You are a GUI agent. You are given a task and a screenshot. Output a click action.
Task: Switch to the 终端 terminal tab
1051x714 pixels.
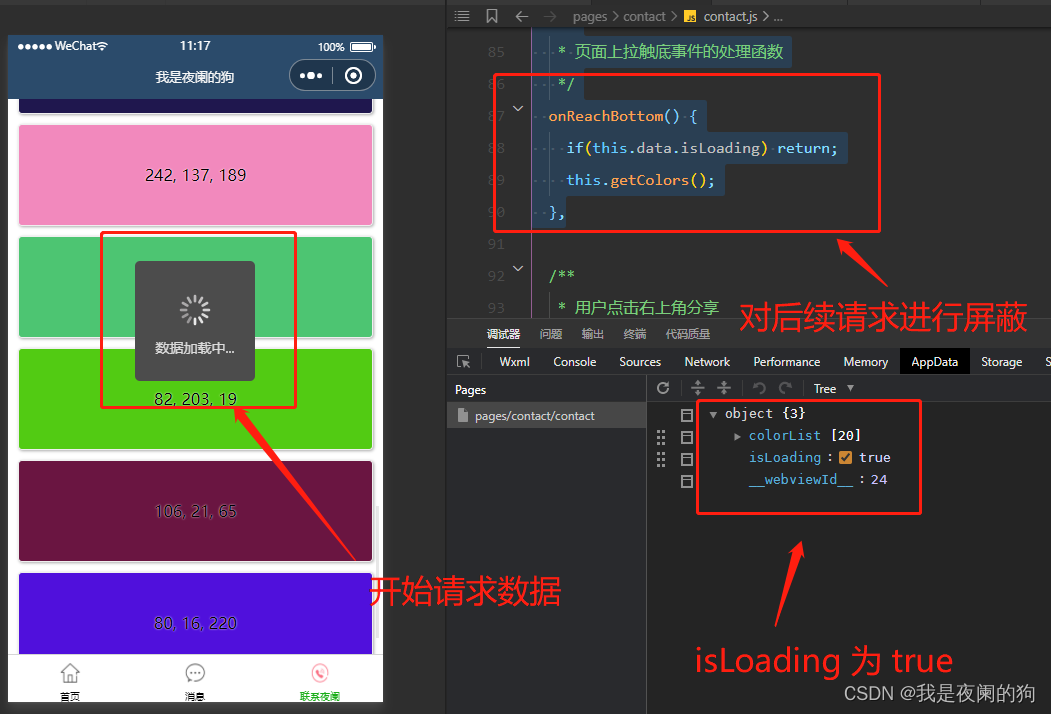pos(635,334)
